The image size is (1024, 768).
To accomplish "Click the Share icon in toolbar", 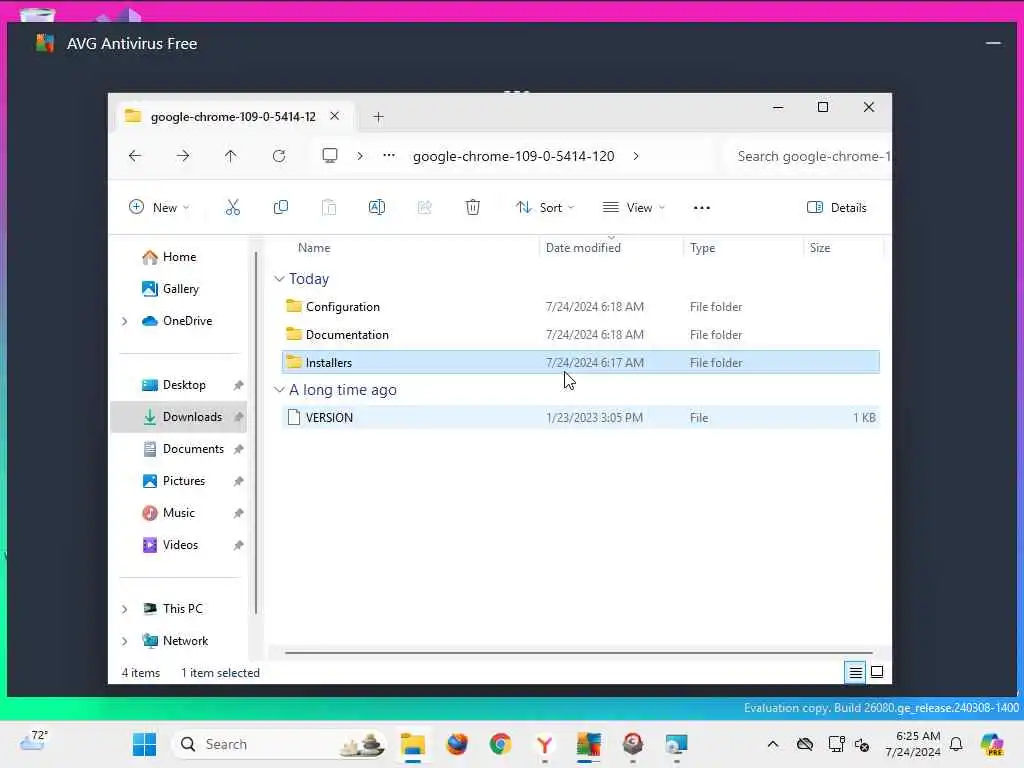I will click(424, 208).
